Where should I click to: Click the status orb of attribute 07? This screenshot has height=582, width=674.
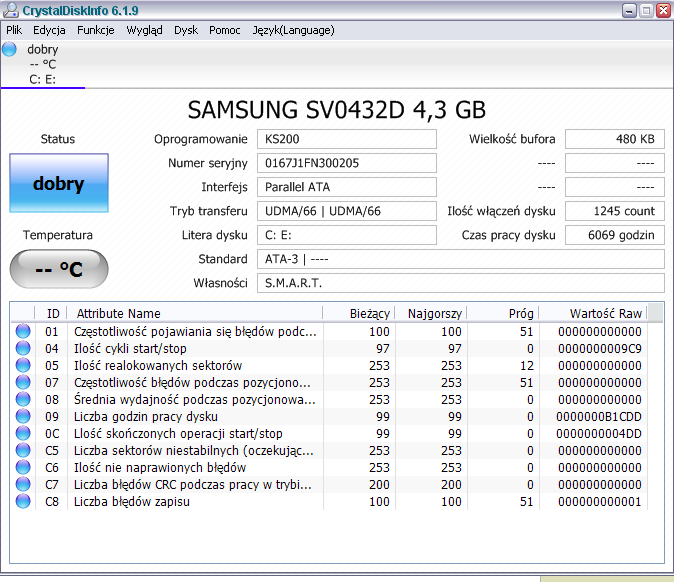(x=23, y=382)
